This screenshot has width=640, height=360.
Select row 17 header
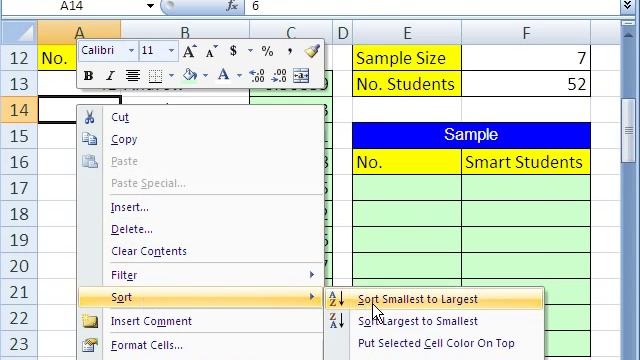(19, 188)
